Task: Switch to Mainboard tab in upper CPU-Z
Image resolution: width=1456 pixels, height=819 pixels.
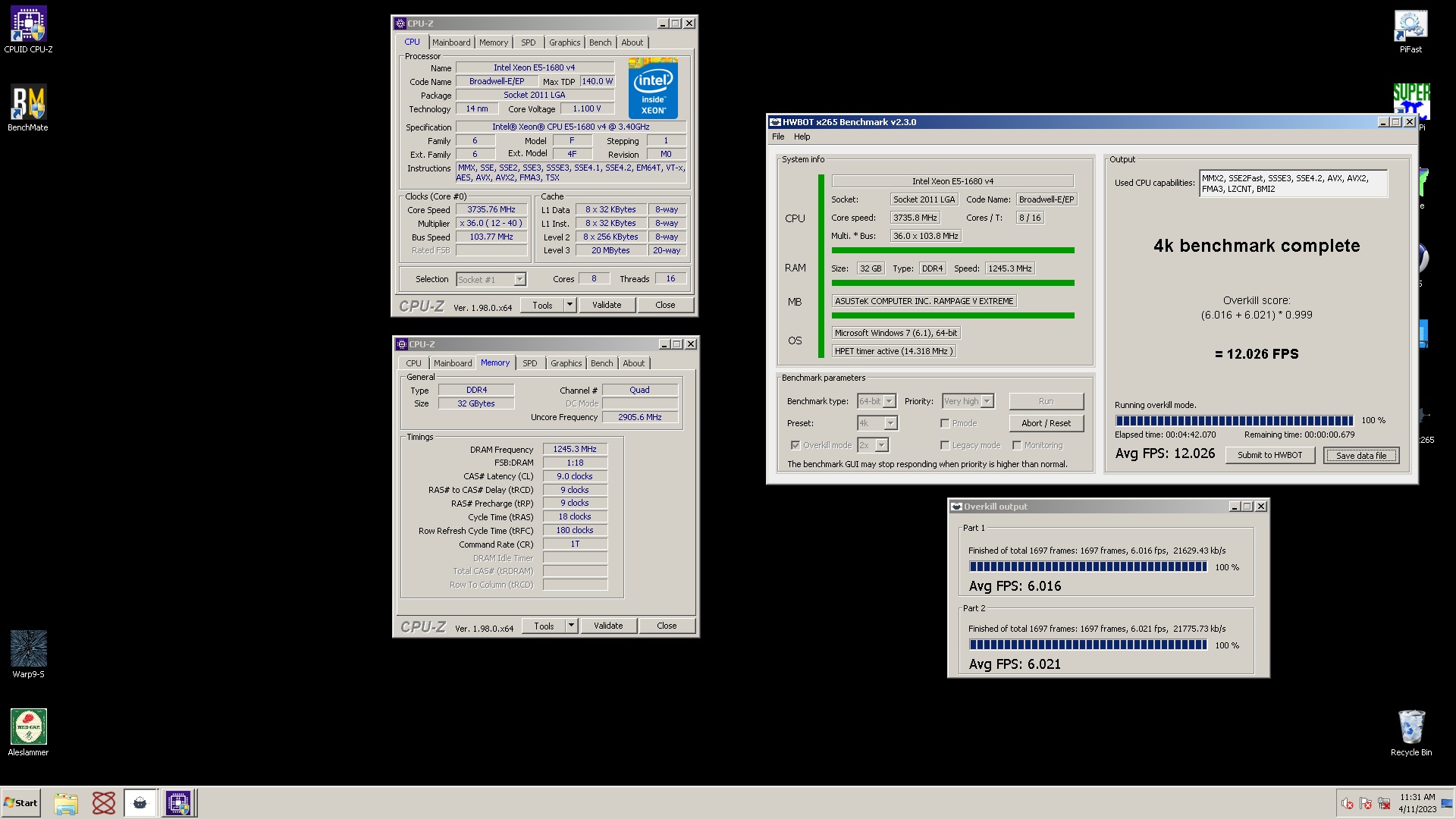Action: 451,42
